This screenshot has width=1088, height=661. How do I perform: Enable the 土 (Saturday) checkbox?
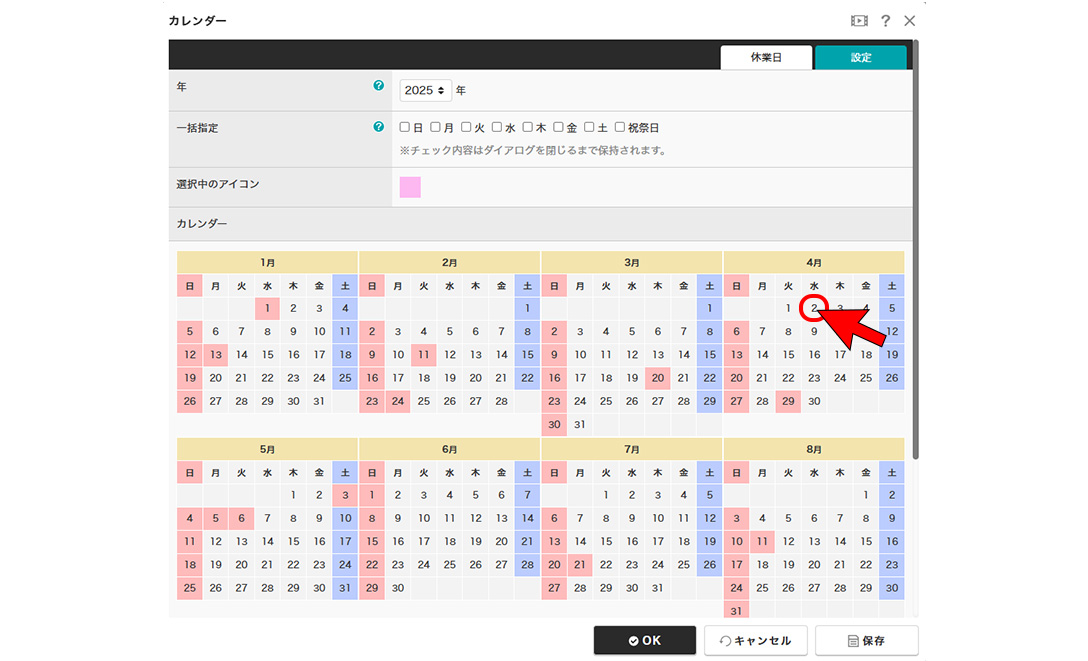click(x=589, y=127)
